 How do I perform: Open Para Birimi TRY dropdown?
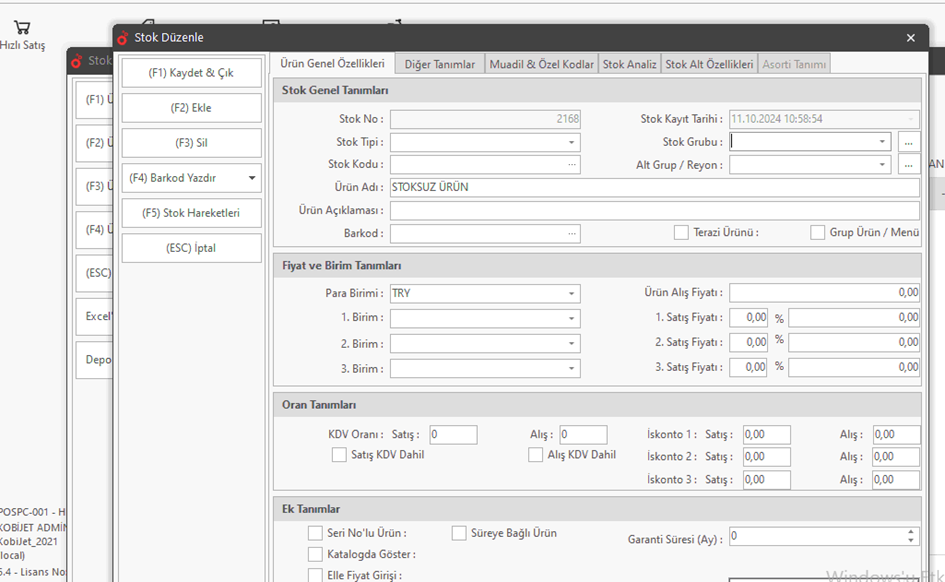(571, 293)
